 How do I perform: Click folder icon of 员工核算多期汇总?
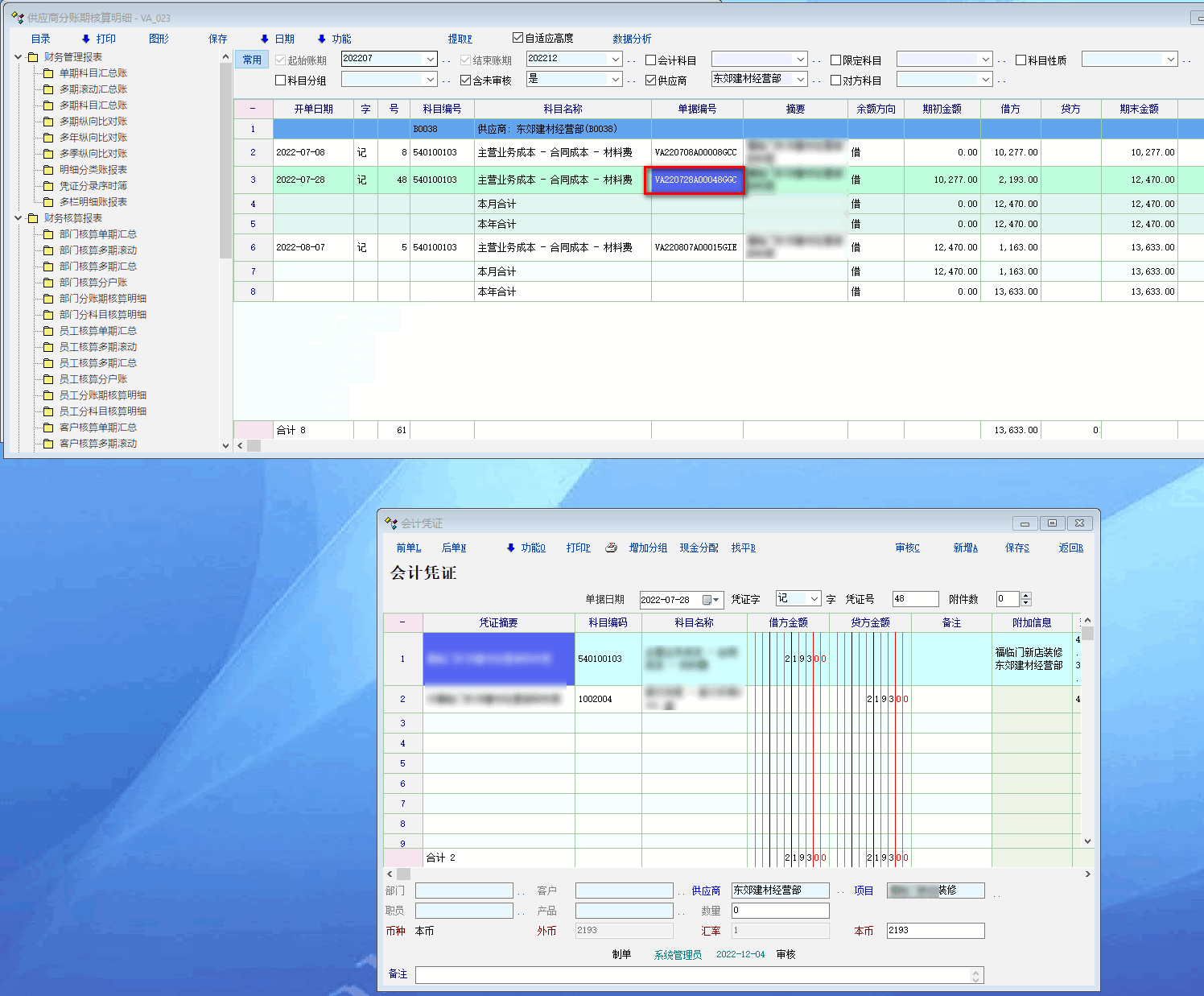(48, 363)
